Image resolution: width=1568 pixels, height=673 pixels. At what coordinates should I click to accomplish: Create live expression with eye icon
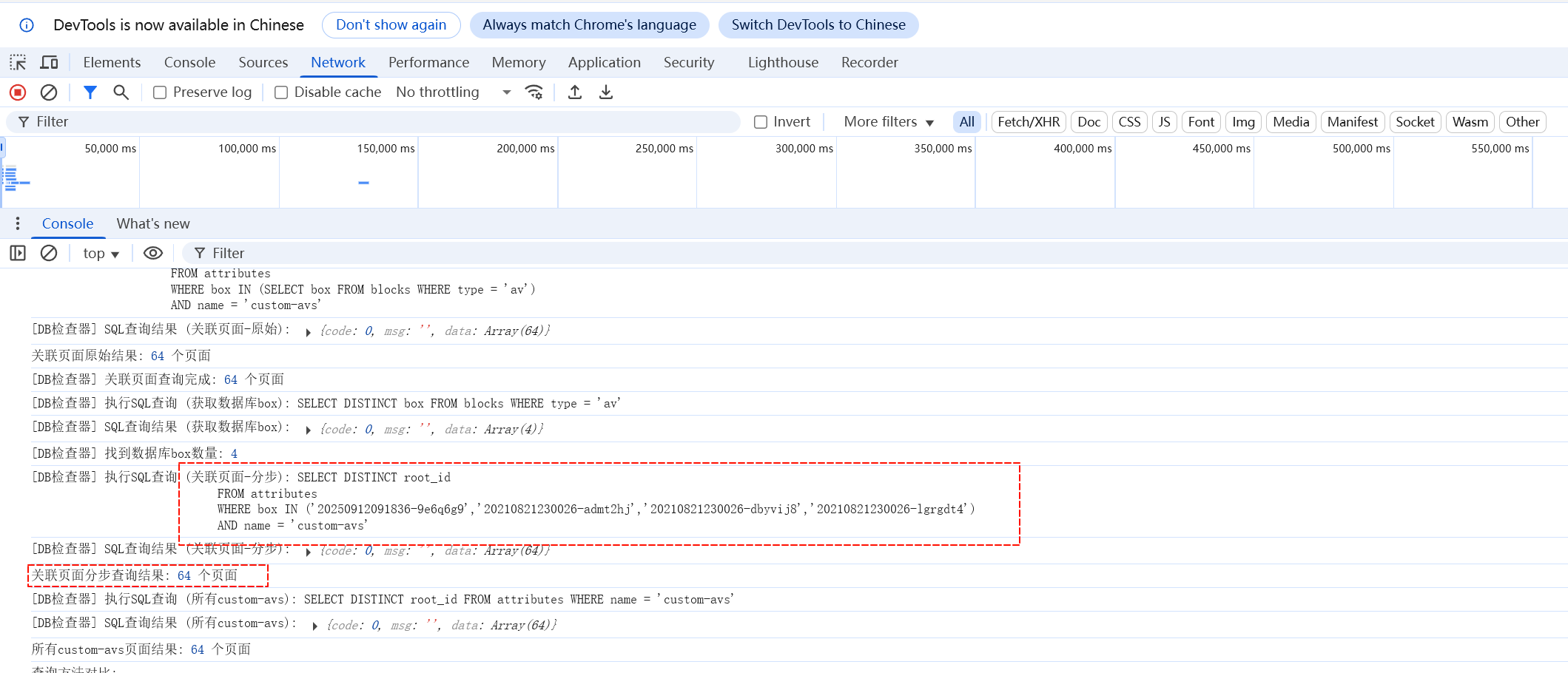[x=153, y=254]
